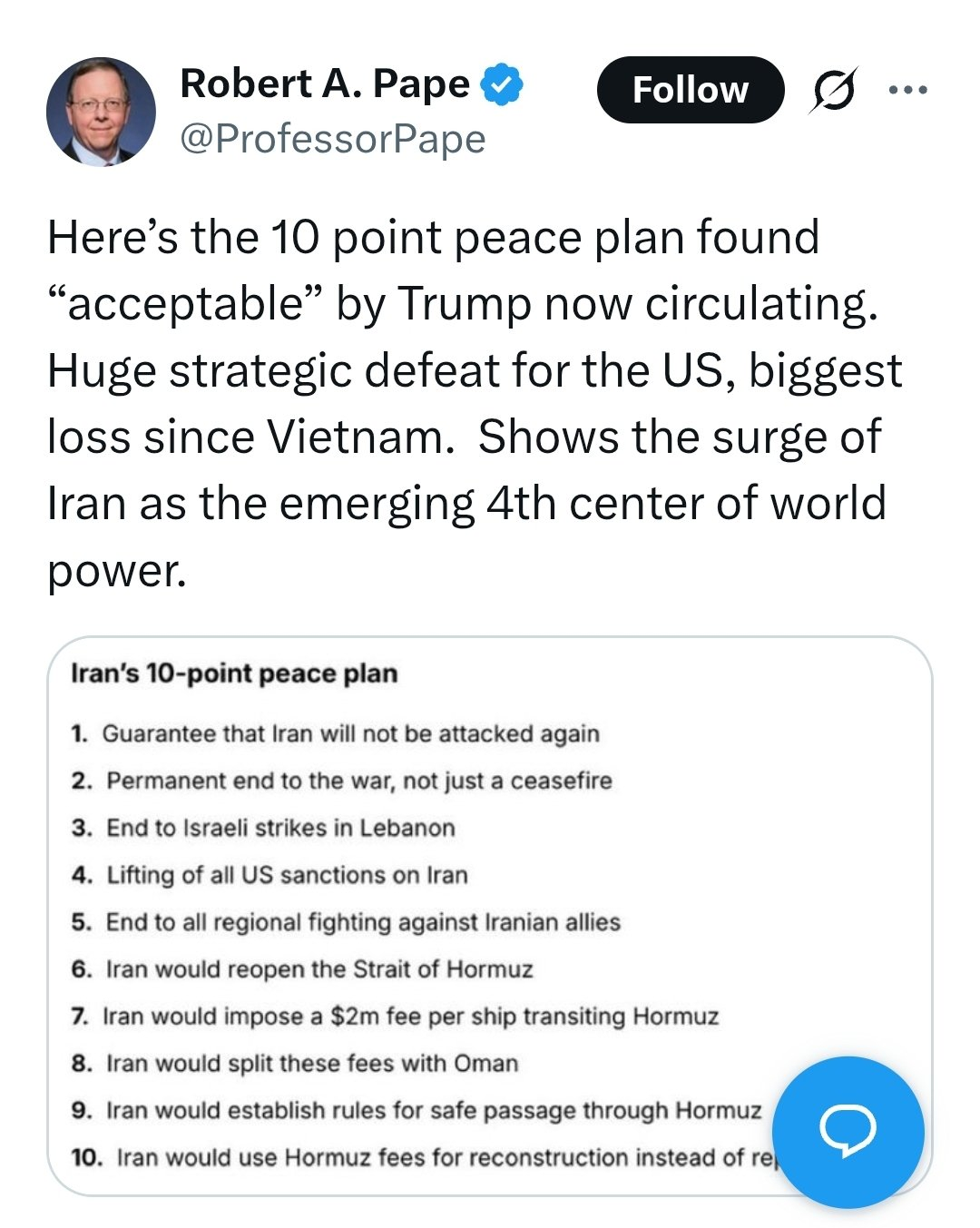Click point 6 on reopening Strait of Hormuz
The image size is (980, 1228).
click(319, 969)
